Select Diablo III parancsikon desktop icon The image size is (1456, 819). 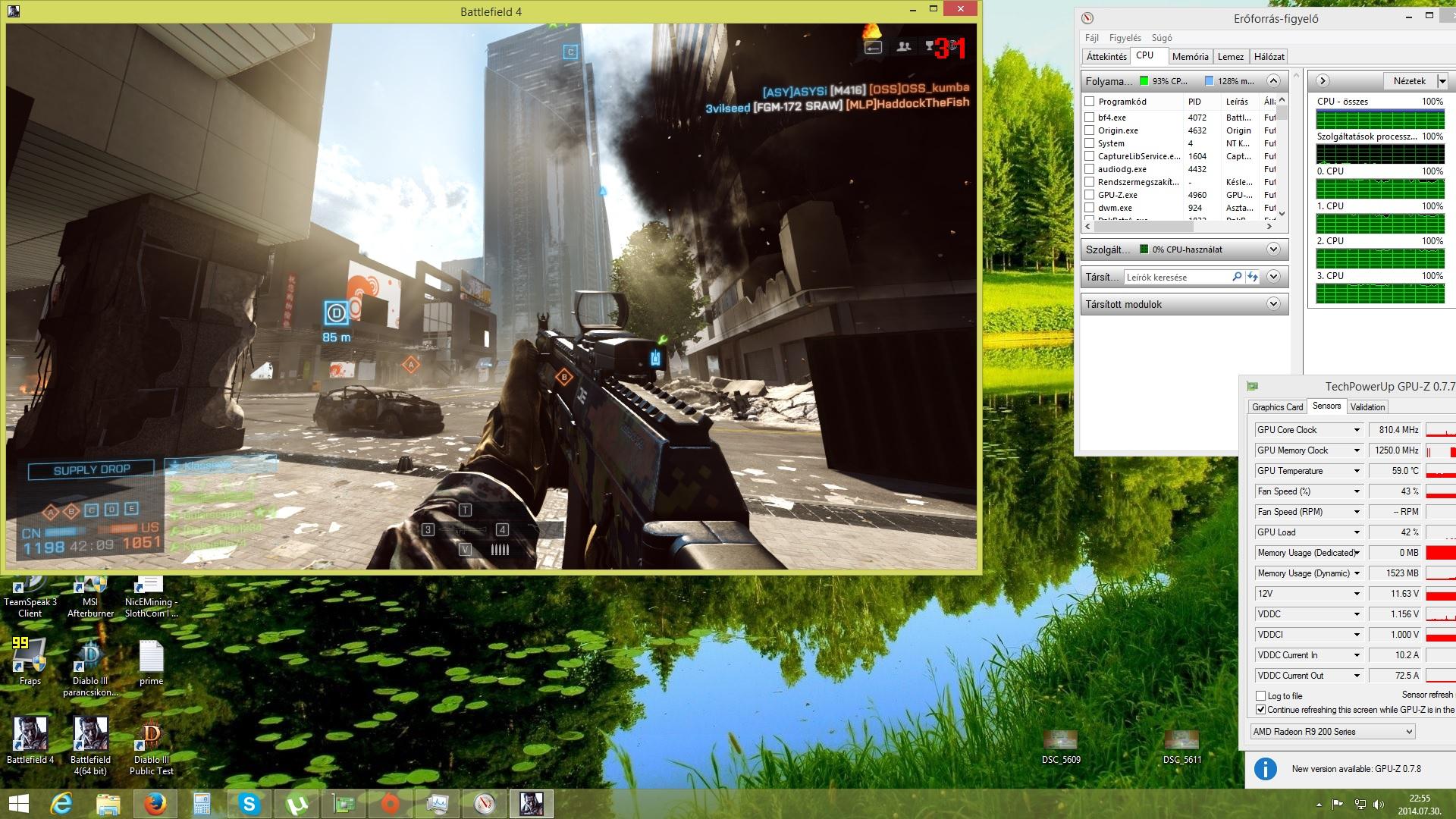click(90, 667)
